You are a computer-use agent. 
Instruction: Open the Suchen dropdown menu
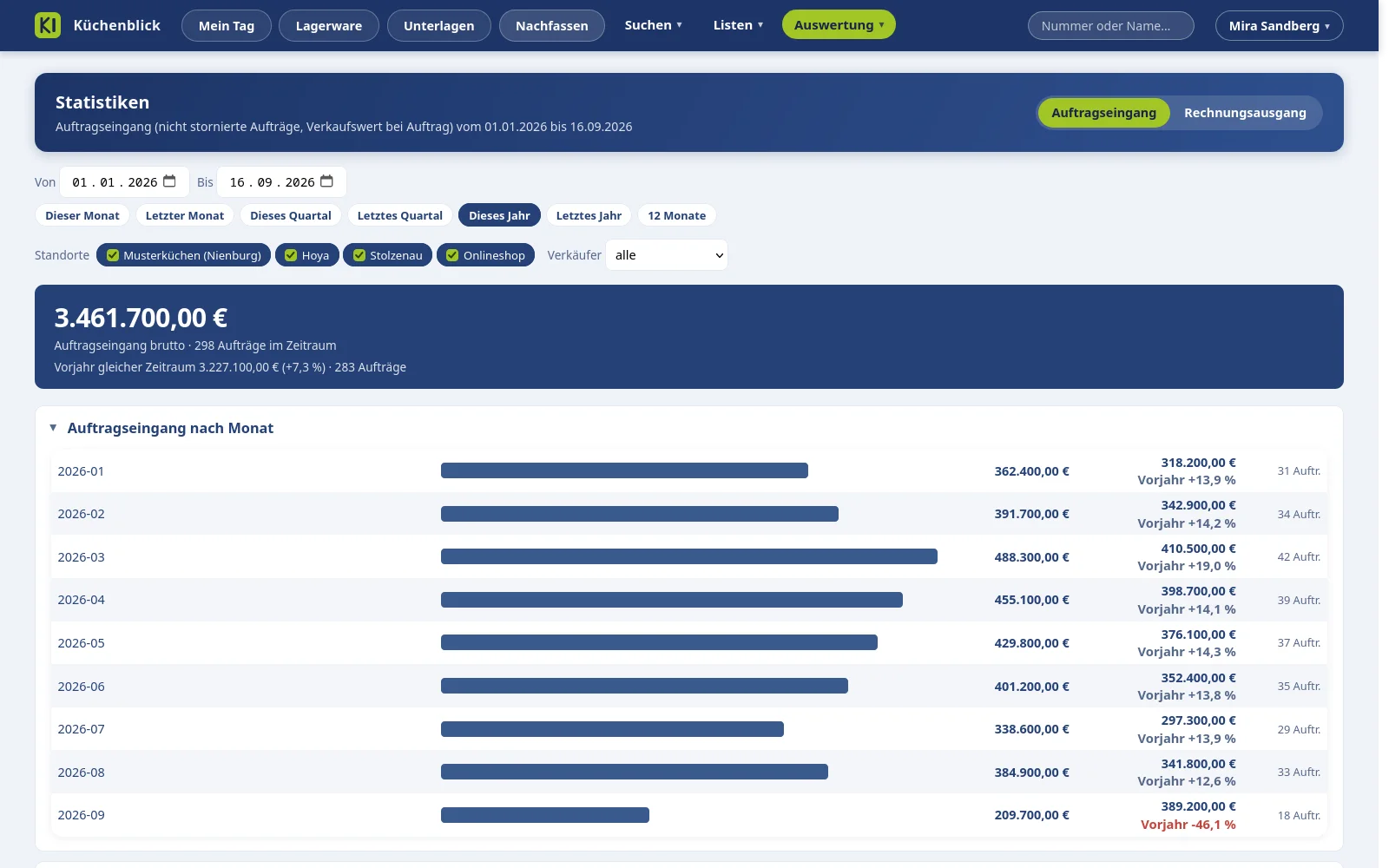tap(653, 25)
